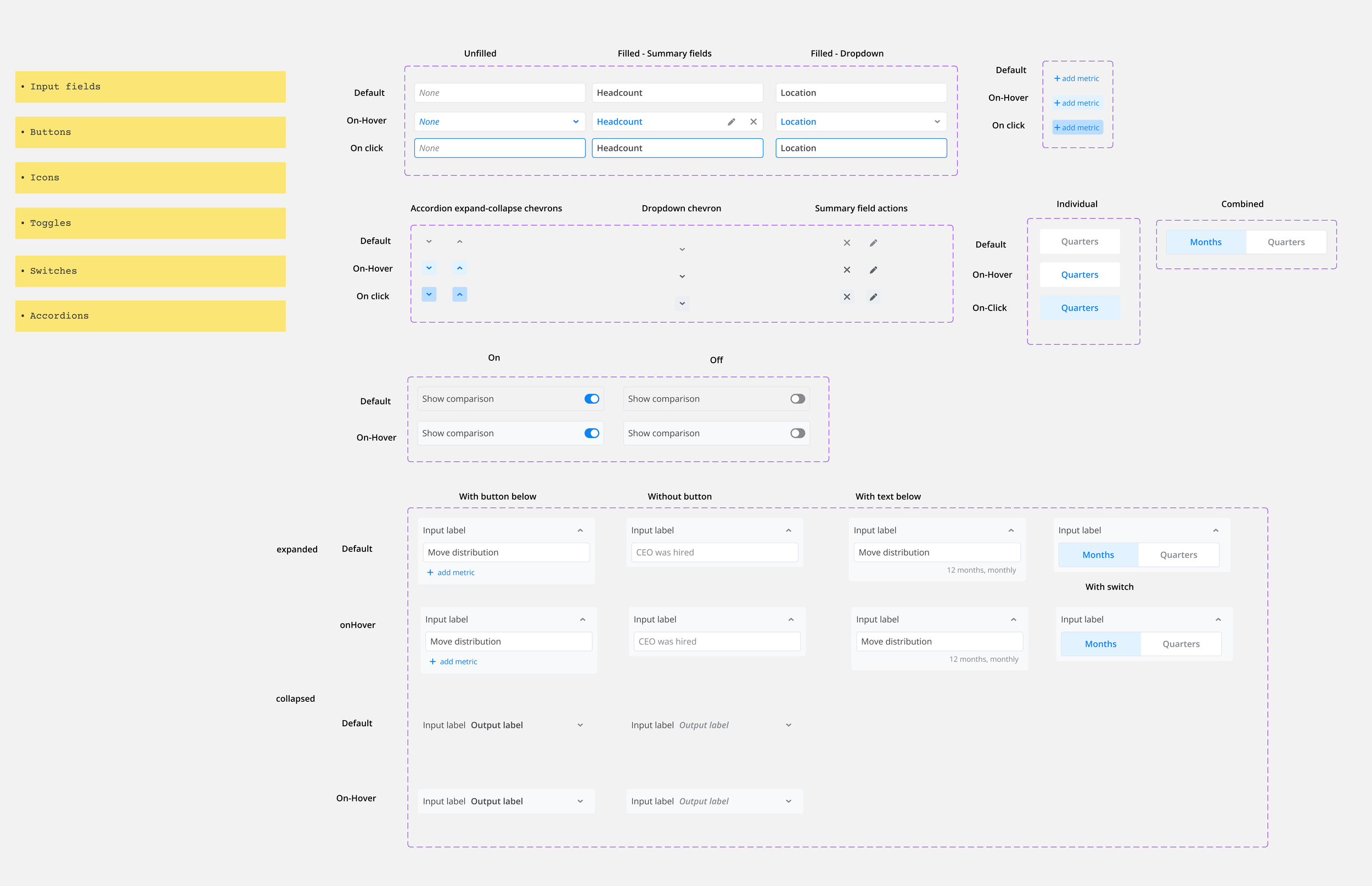Toggle the on-hover enabled Show comparison switch
This screenshot has width=1372, height=886.
point(592,433)
